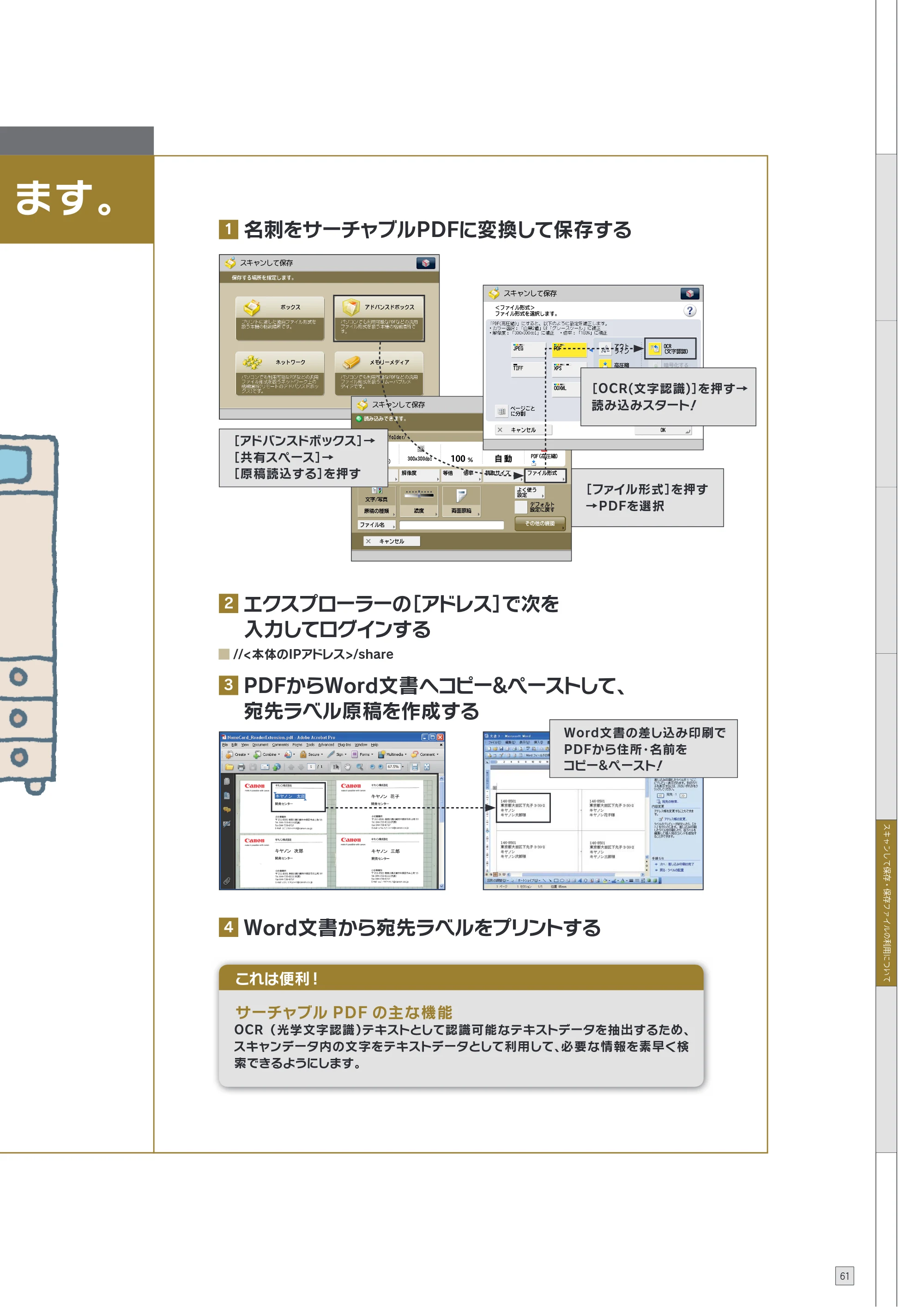Open Tools menu in Acrobat
Viewport: 924px width, 1307px height.
310,745
